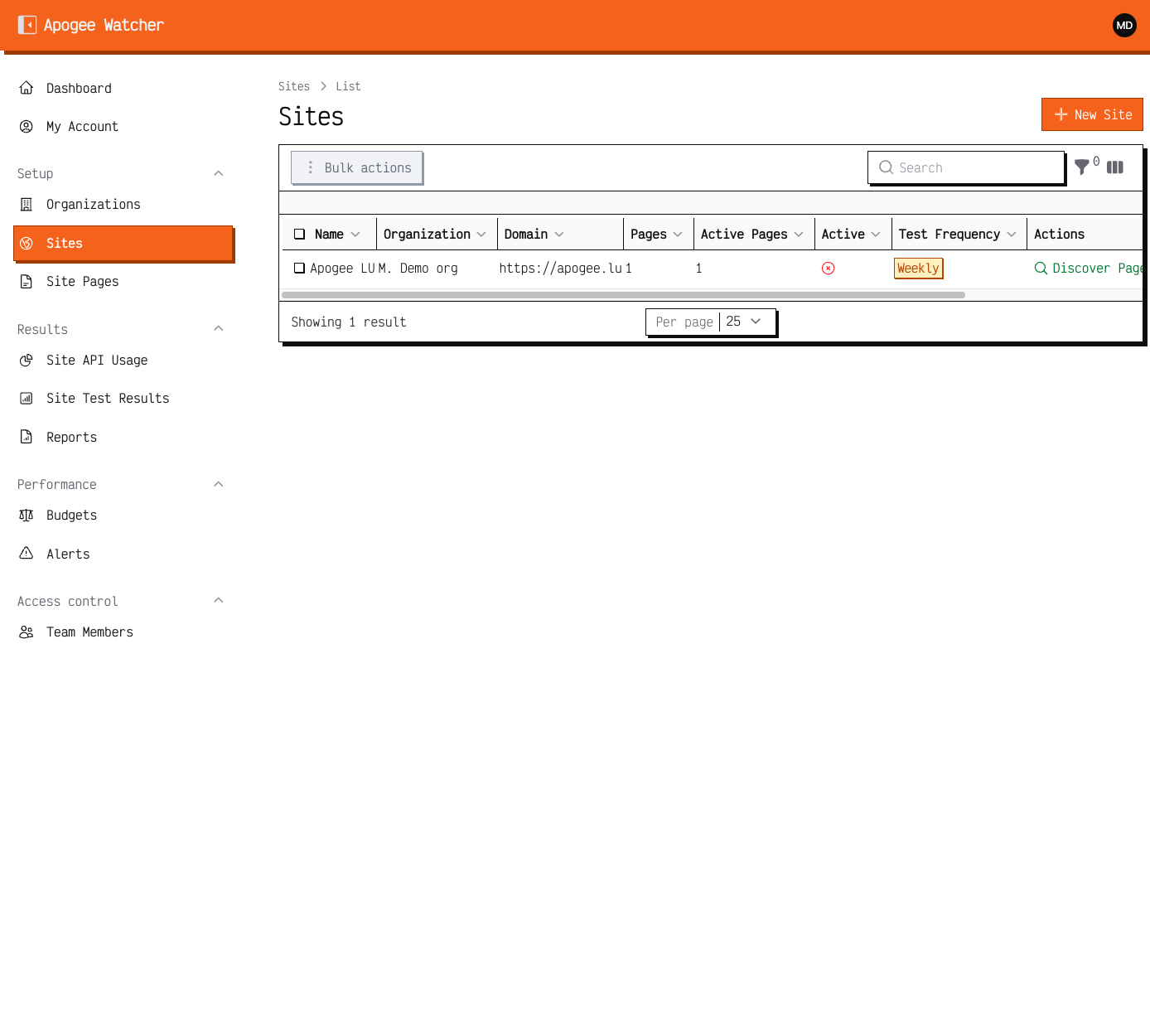Focus the Search input field
Viewport: 1150px width, 1036px height.
coord(966,167)
